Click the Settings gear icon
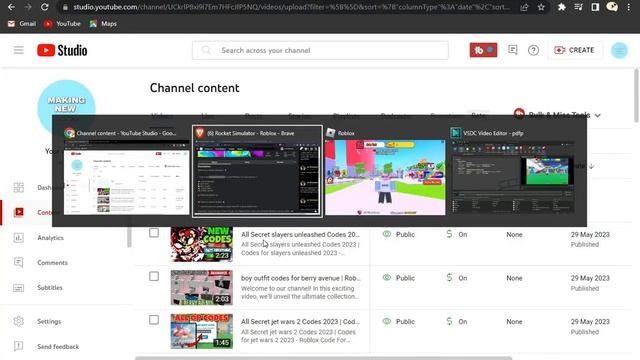The height and width of the screenshot is (360, 640). (18, 321)
